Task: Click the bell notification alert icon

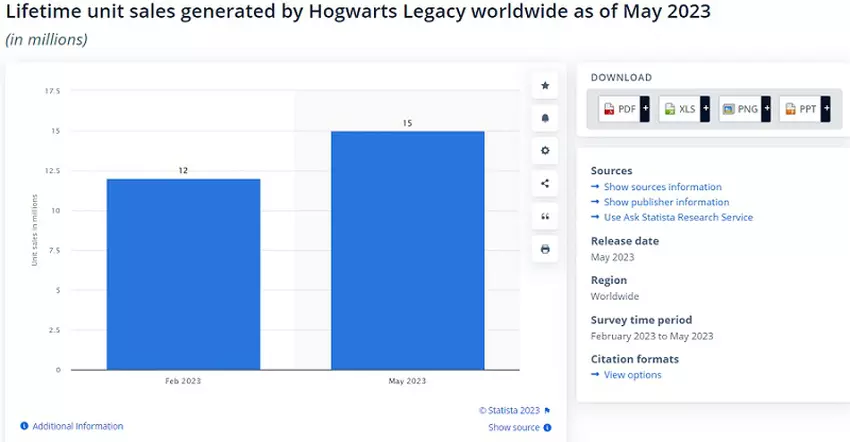Action: (x=545, y=118)
